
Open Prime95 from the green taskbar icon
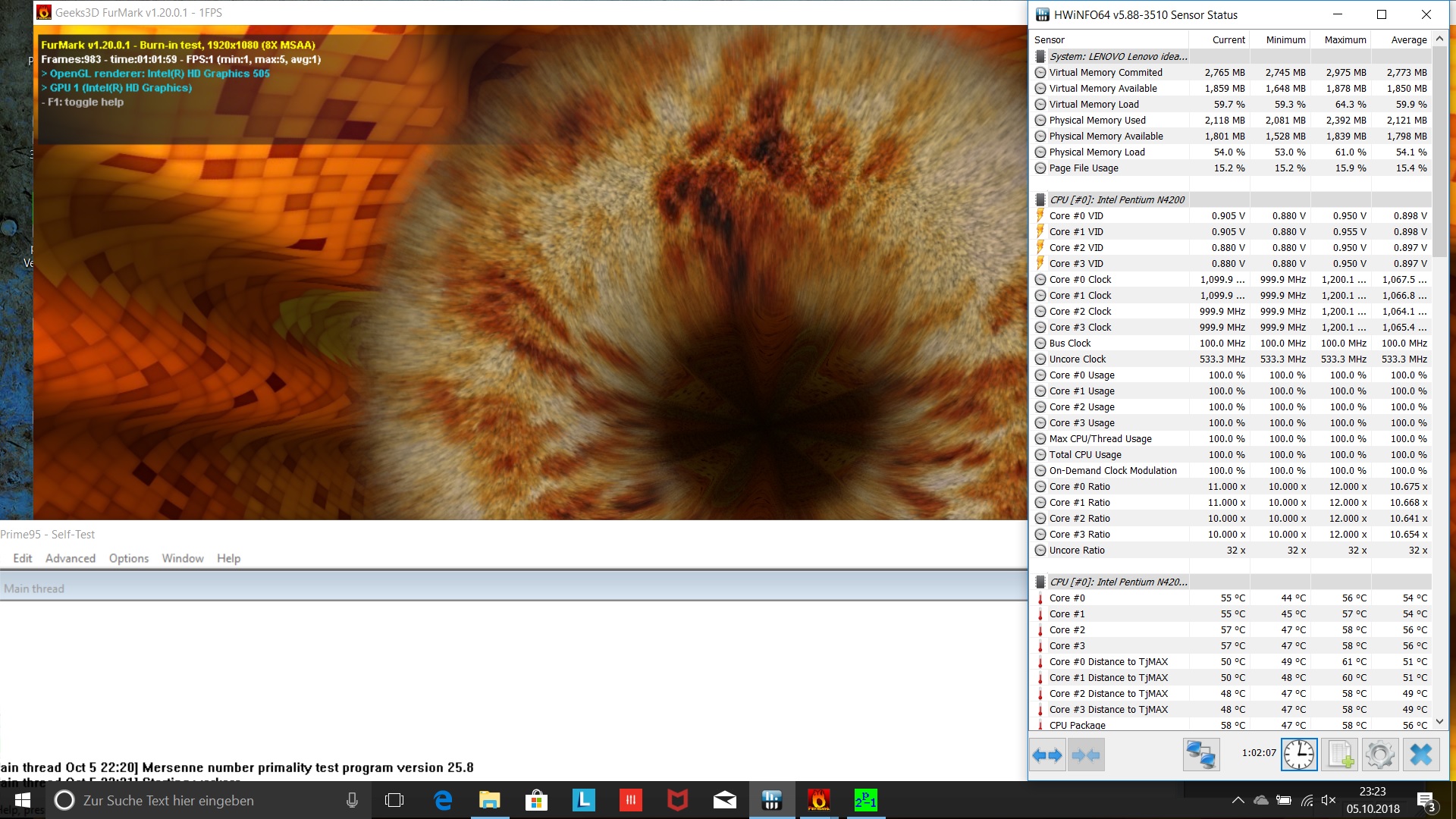[x=865, y=800]
